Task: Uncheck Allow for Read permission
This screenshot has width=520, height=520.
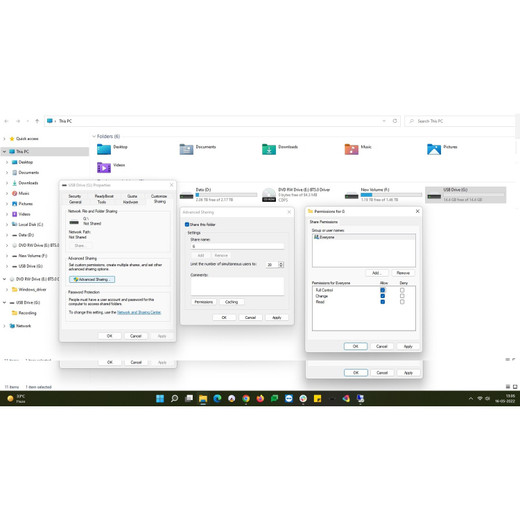Action: [x=383, y=302]
